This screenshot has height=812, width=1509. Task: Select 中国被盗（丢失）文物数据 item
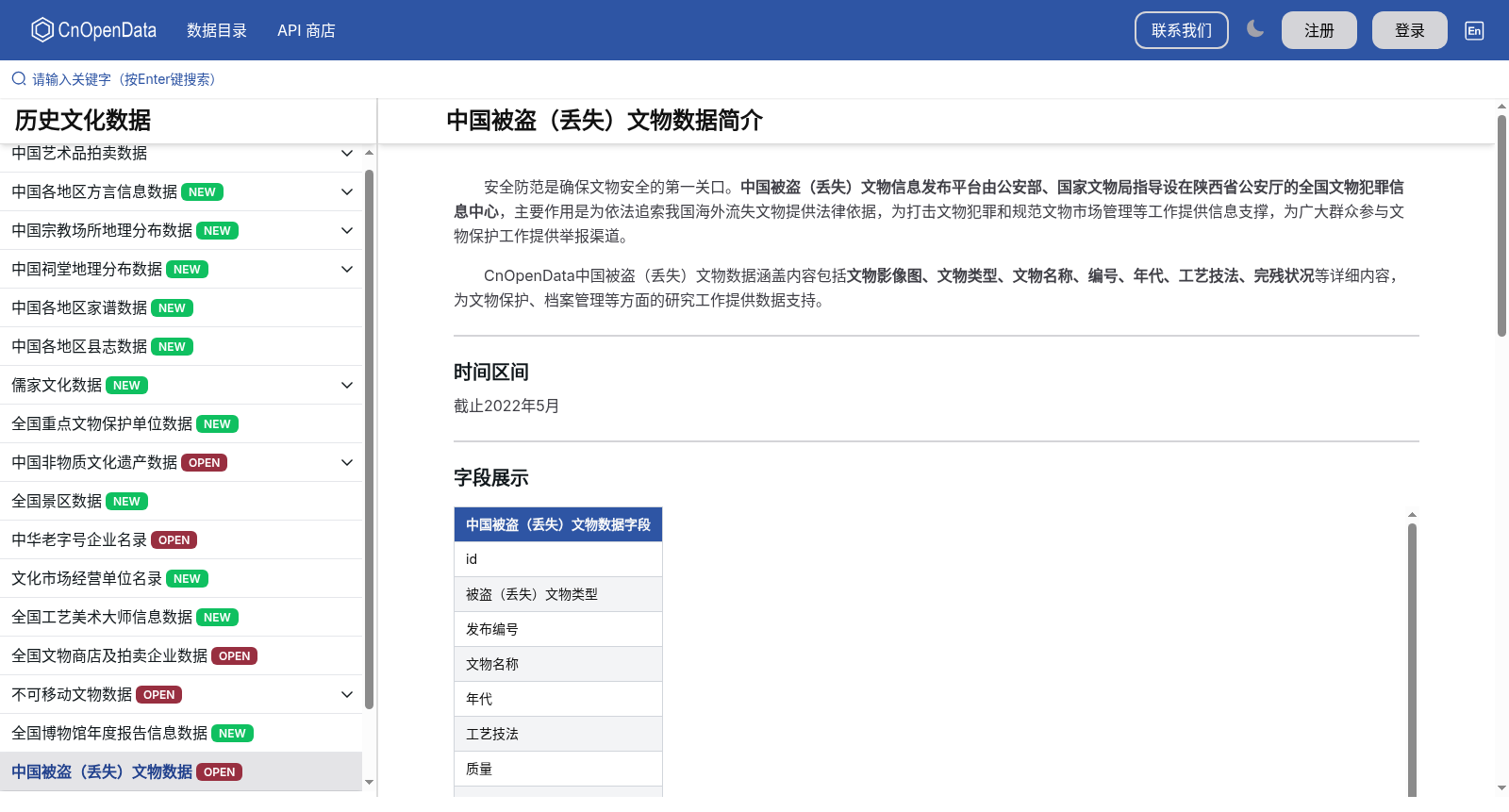[181, 771]
